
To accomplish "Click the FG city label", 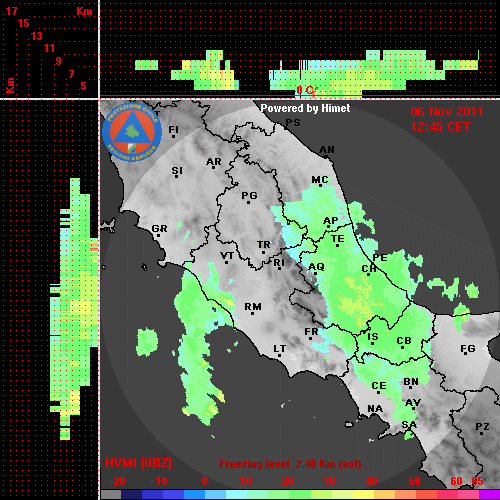I will (468, 350).
